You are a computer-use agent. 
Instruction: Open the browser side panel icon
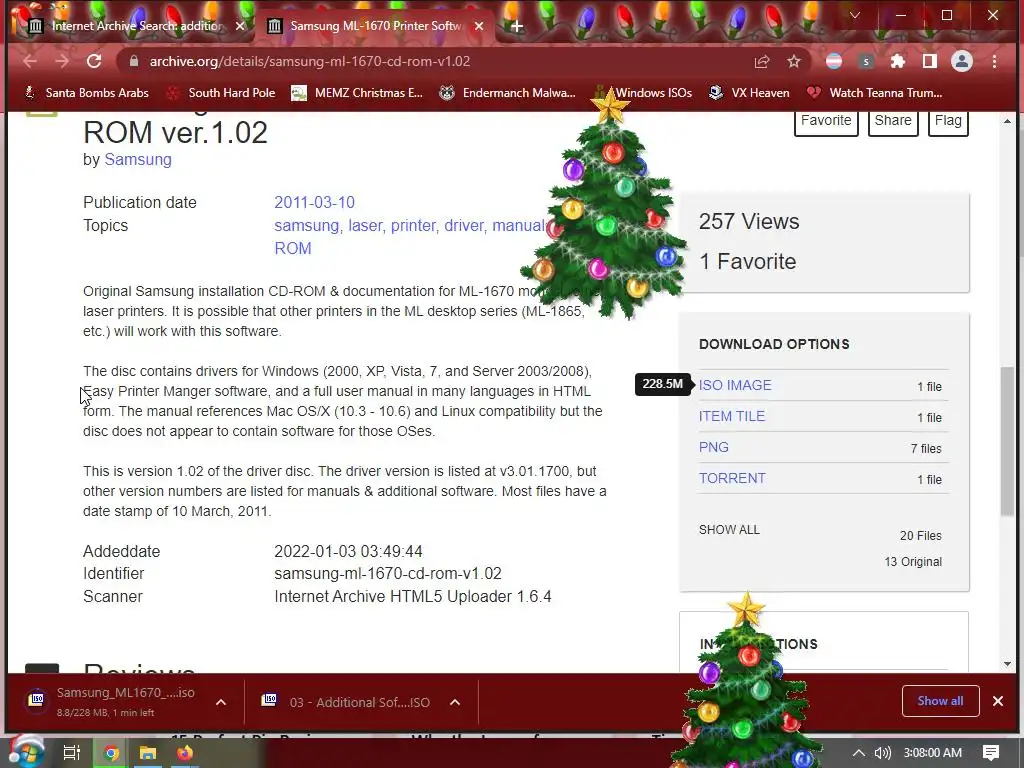pos(929,61)
